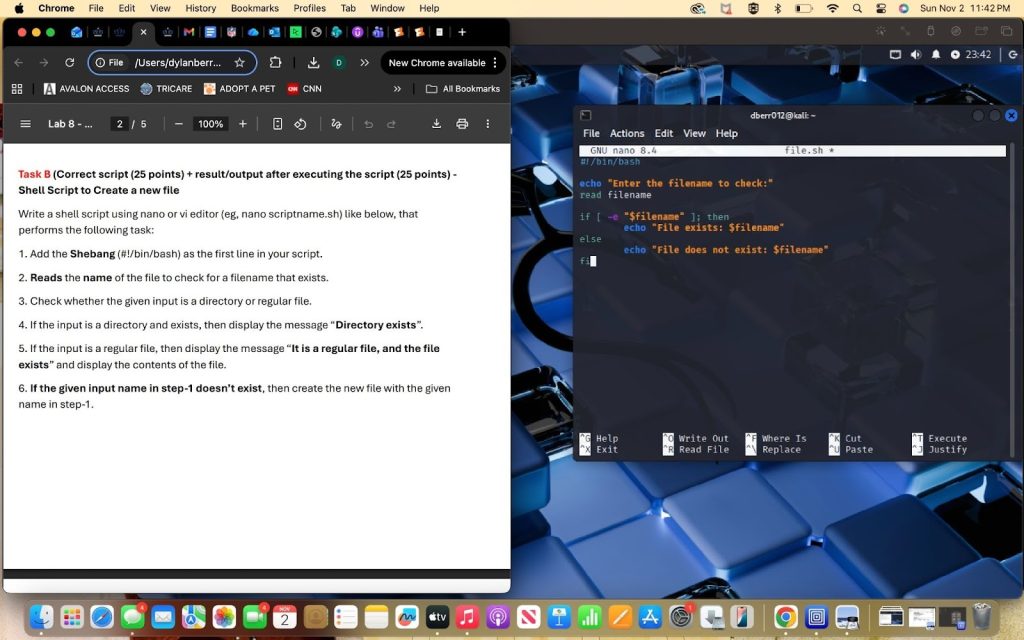Zoom out of the PDF
1024x640 pixels.
point(178,124)
